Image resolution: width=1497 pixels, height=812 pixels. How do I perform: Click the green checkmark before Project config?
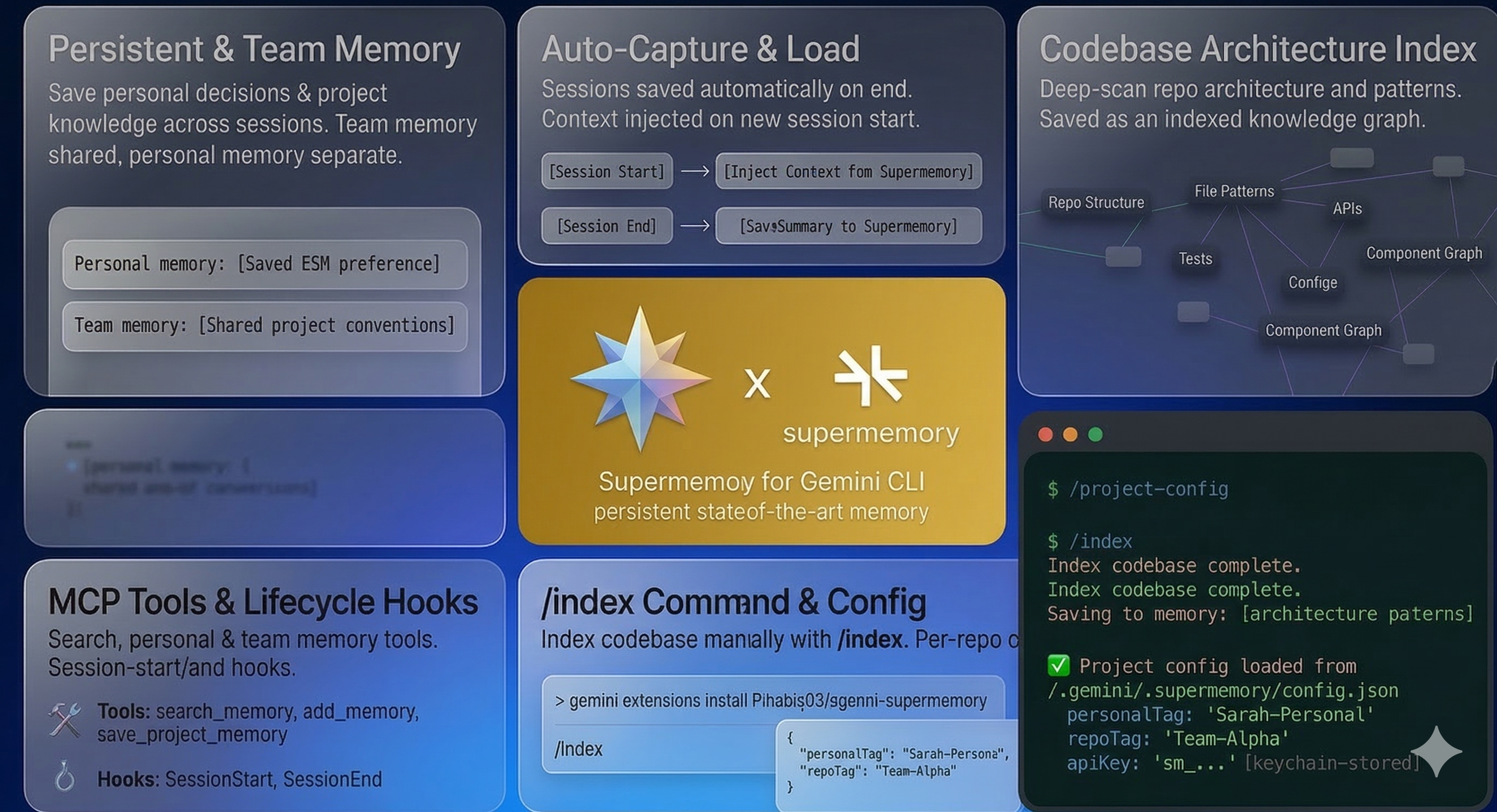pos(1058,665)
